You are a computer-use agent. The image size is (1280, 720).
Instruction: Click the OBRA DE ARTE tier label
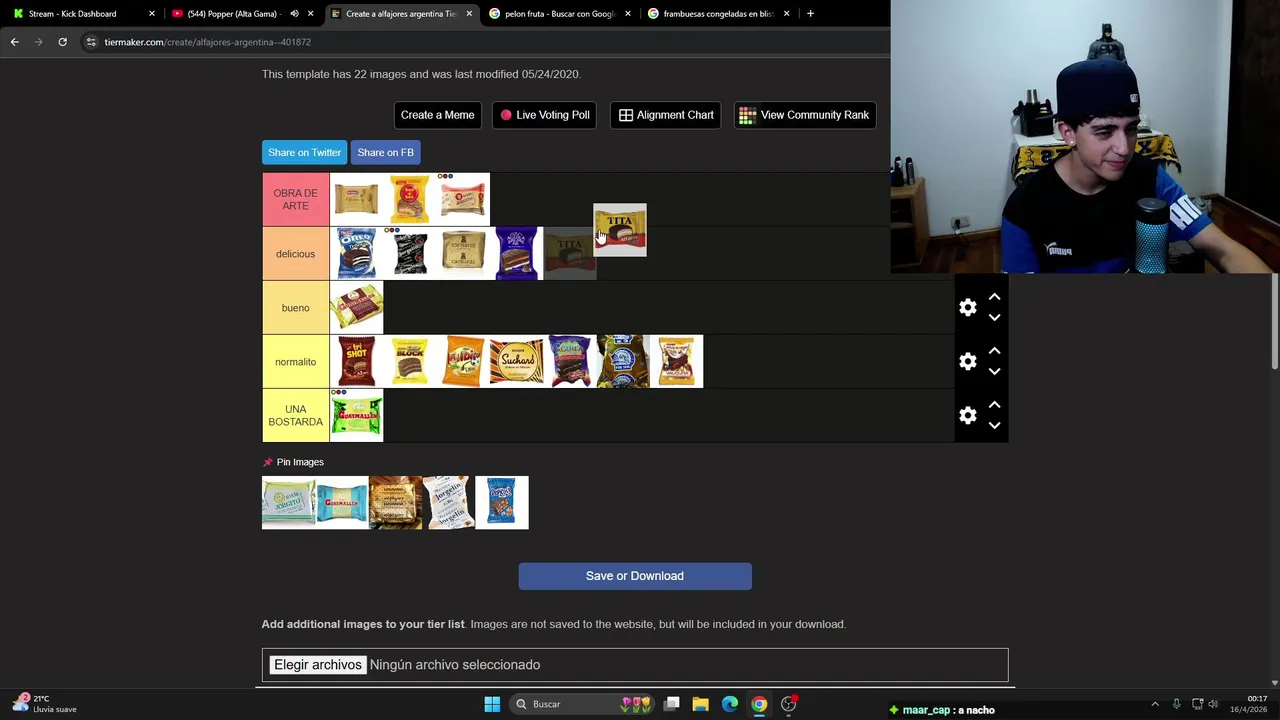[295, 200]
